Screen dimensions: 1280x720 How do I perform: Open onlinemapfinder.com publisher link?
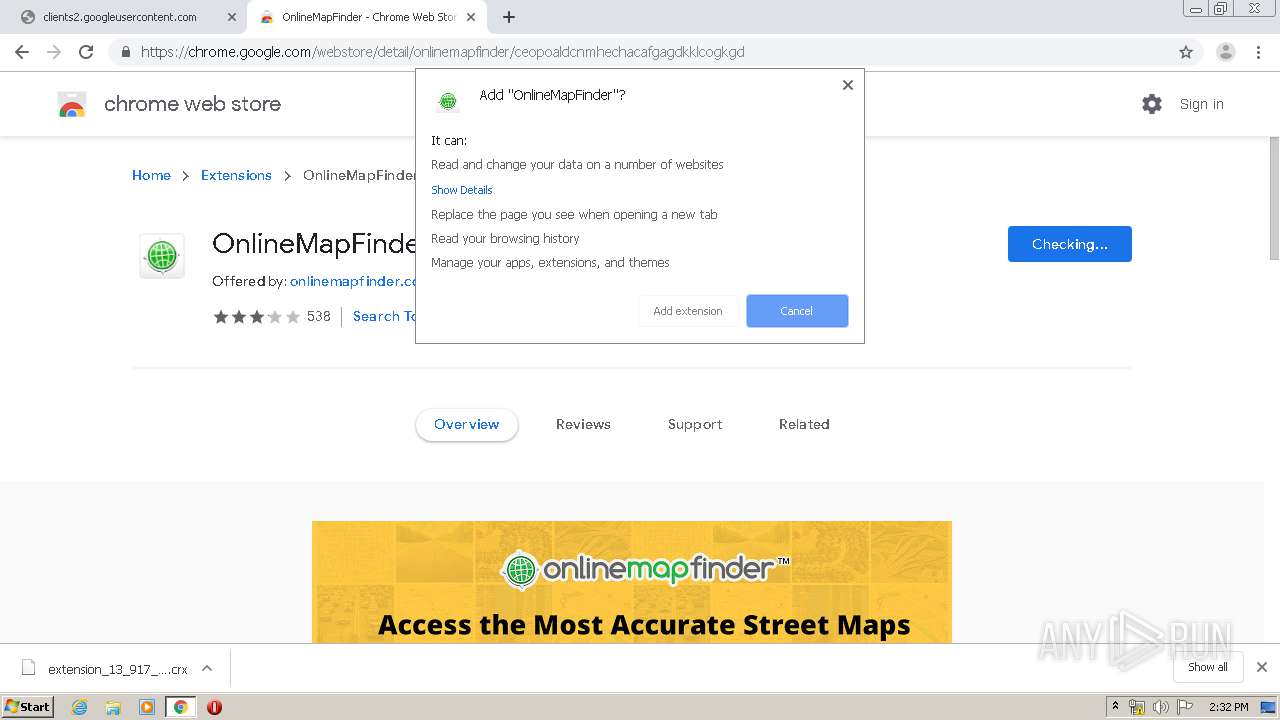pos(353,281)
